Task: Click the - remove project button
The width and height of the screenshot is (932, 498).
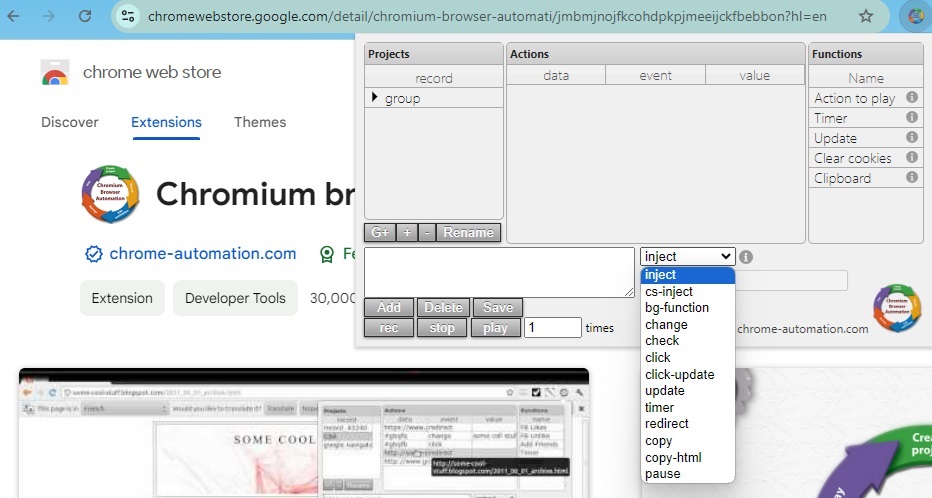Action: click(427, 232)
